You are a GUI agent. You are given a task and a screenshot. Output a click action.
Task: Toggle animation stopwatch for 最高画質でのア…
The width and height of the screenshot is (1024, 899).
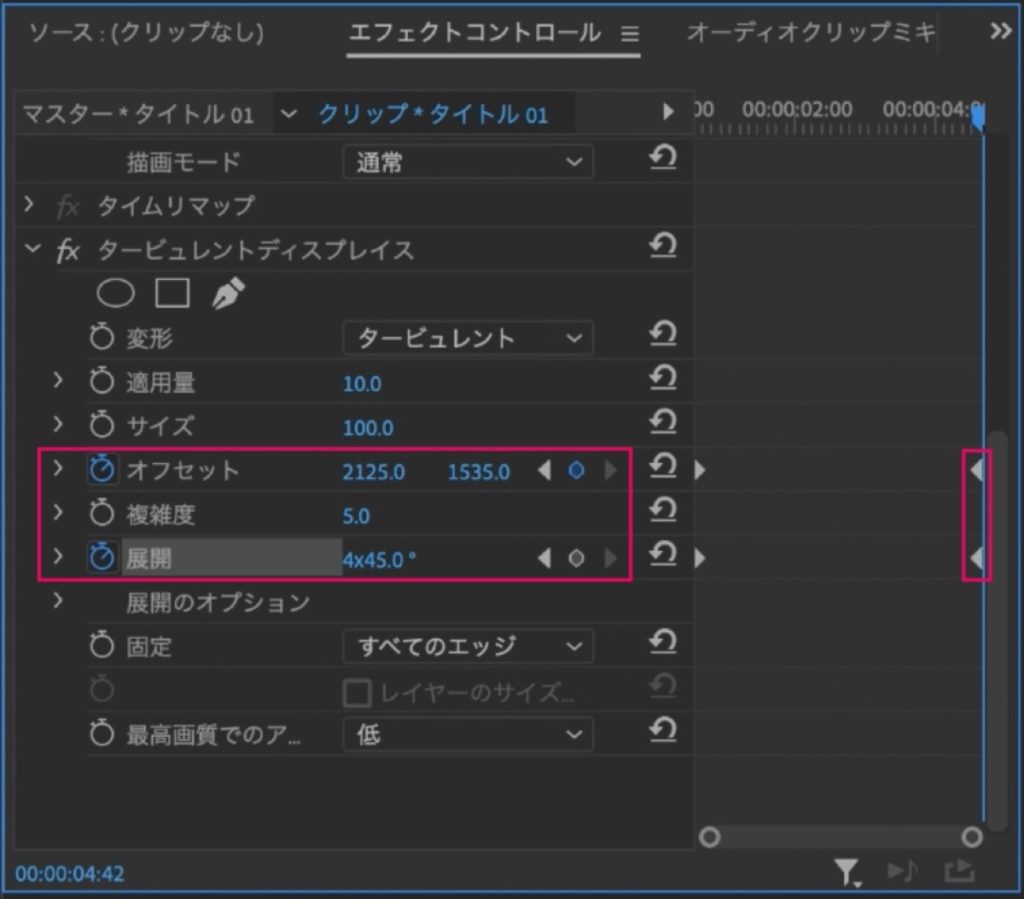point(102,733)
